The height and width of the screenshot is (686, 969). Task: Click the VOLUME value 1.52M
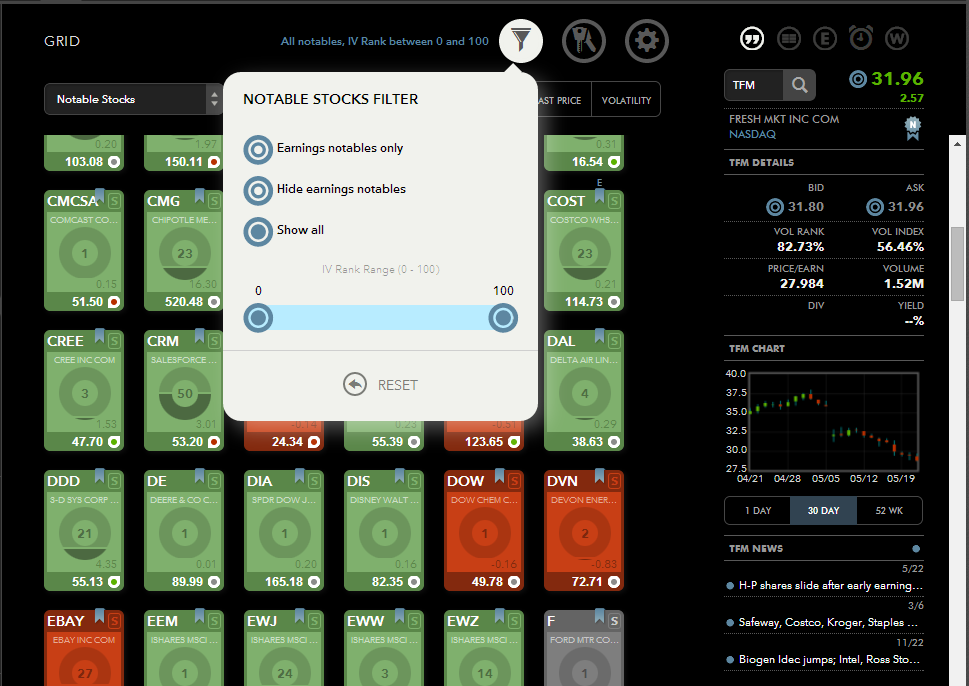(x=903, y=284)
